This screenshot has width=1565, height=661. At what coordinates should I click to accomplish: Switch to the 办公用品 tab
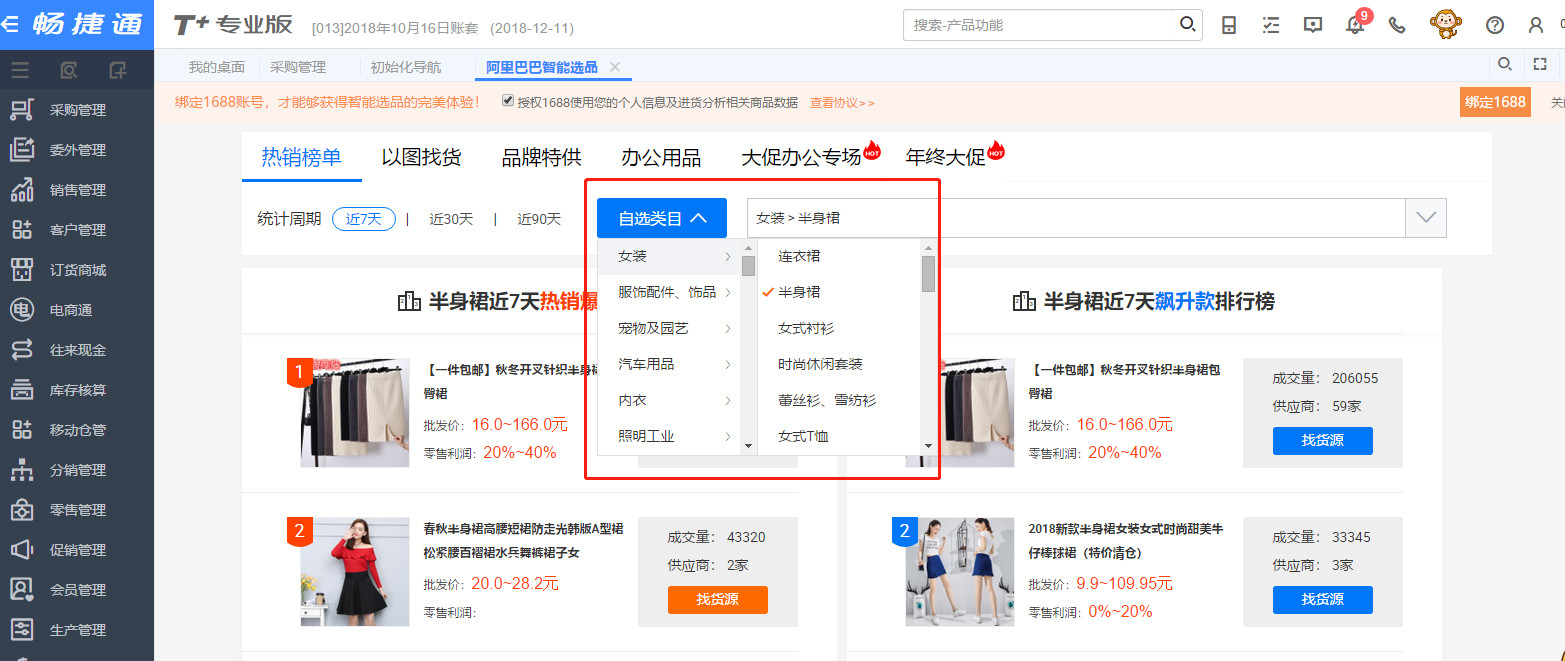coord(661,157)
